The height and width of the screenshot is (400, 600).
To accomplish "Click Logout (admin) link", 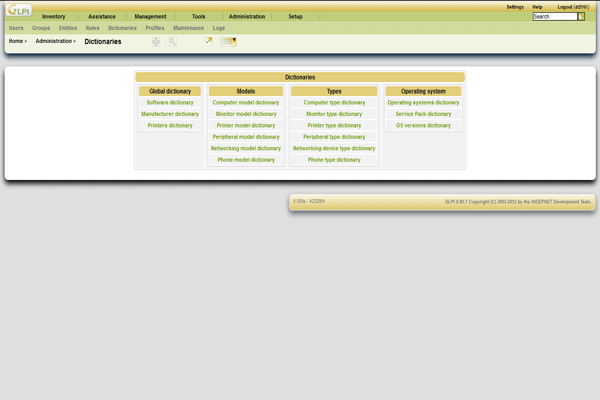I will (x=573, y=7).
